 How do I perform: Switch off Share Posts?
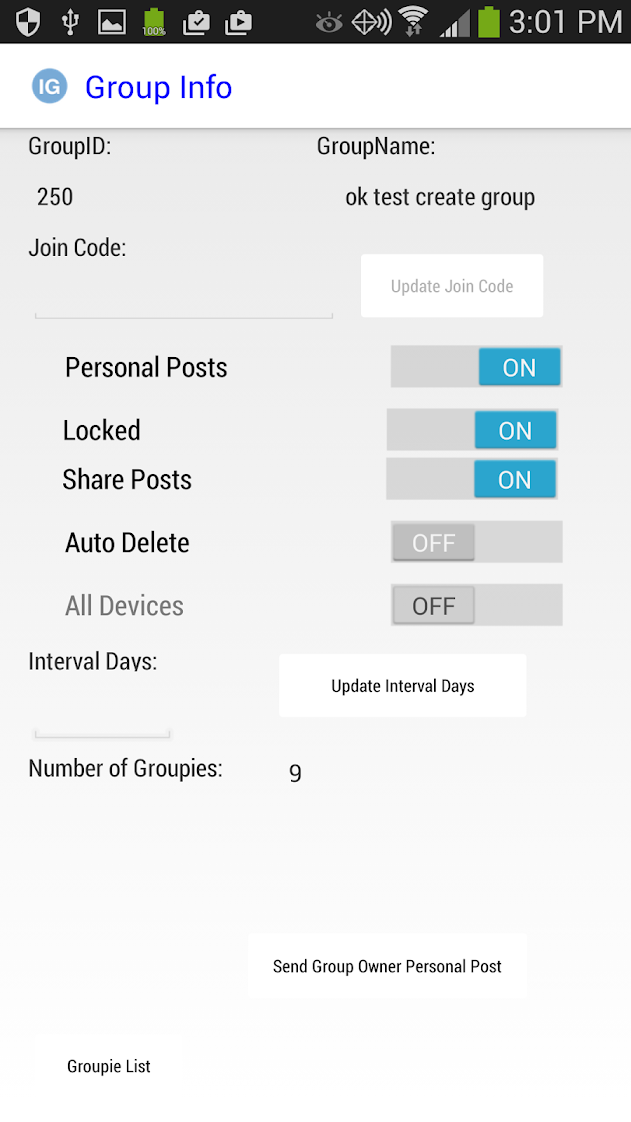(x=472, y=480)
